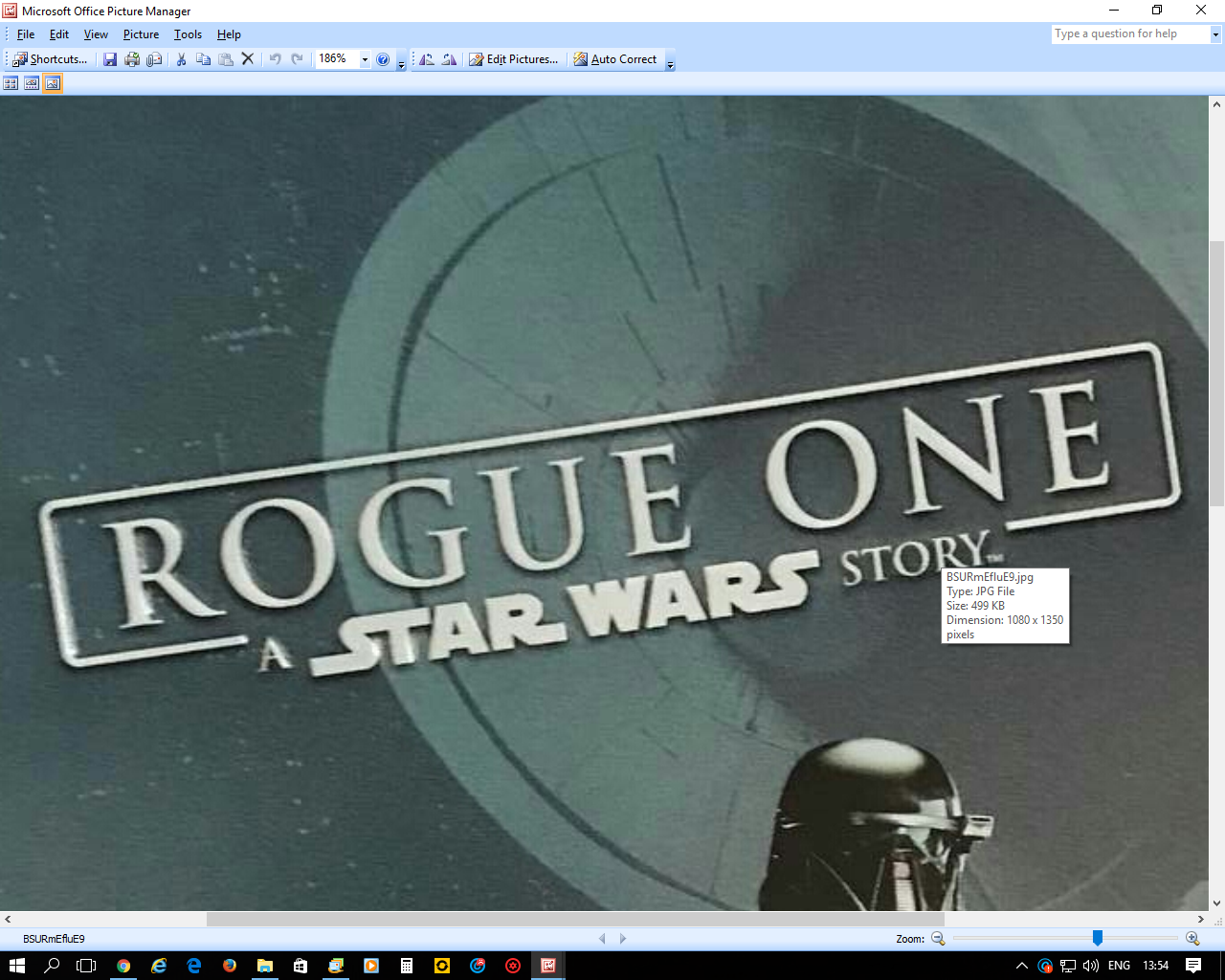Open the Picture menu
Image resolution: width=1225 pixels, height=980 pixels.
[x=141, y=34]
